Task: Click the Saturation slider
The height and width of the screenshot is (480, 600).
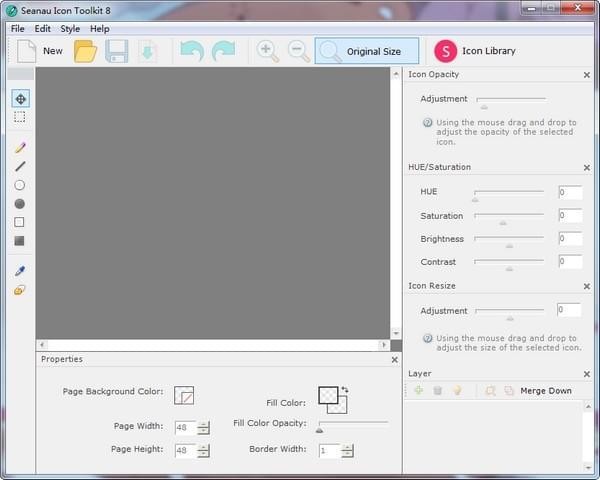Action: 509,218
